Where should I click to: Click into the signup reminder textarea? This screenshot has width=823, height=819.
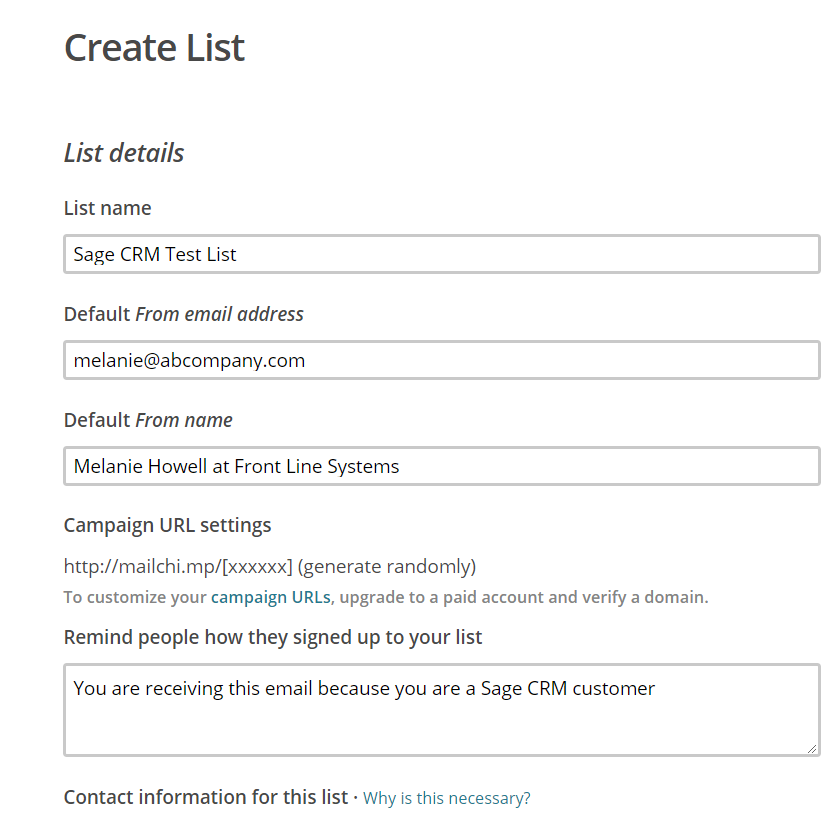click(x=441, y=710)
